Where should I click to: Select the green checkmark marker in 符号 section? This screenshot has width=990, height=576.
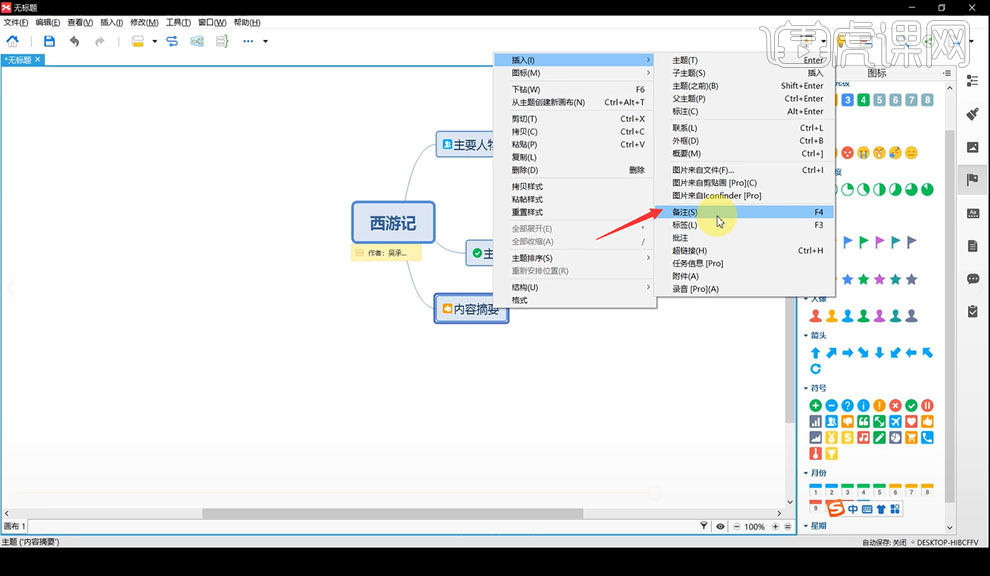[911, 405]
